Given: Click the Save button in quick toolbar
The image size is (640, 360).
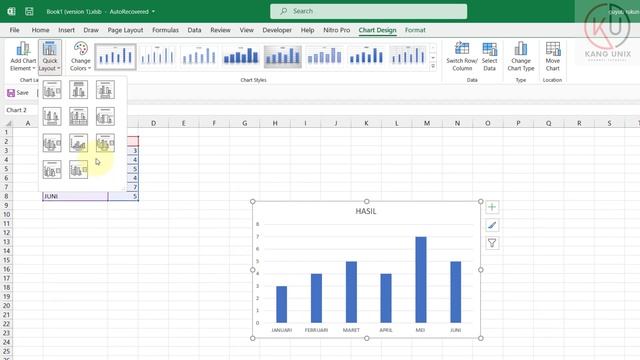Looking at the screenshot, I should click(x=18, y=93).
